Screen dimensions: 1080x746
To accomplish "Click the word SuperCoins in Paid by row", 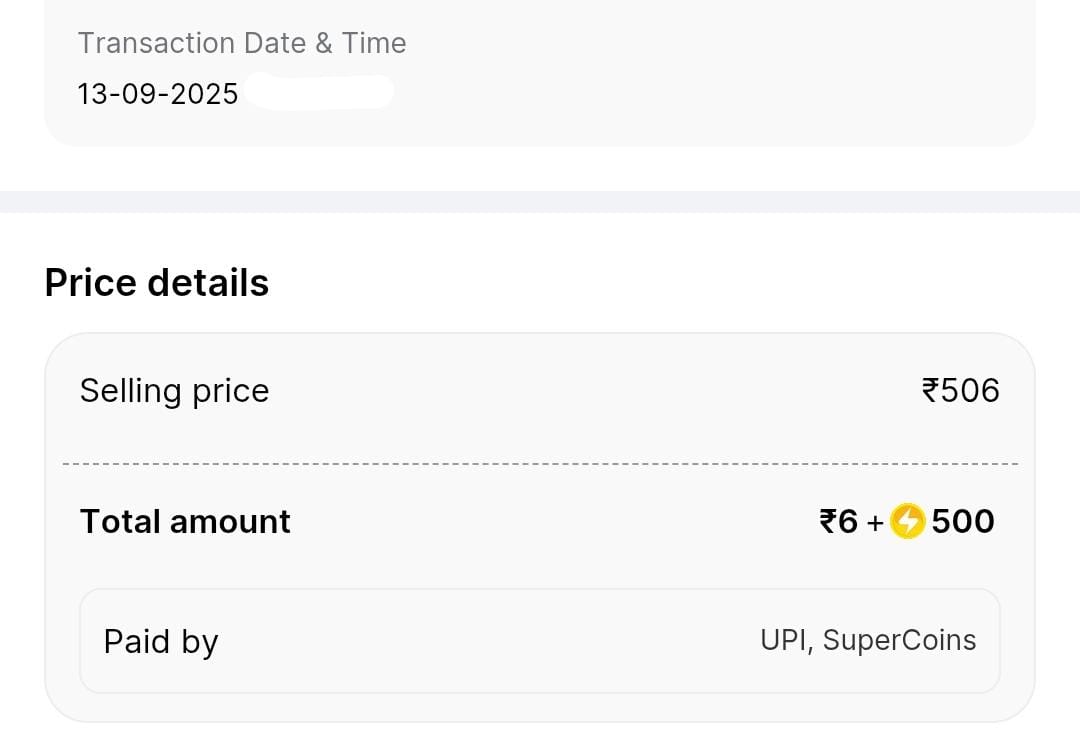I will (899, 640).
